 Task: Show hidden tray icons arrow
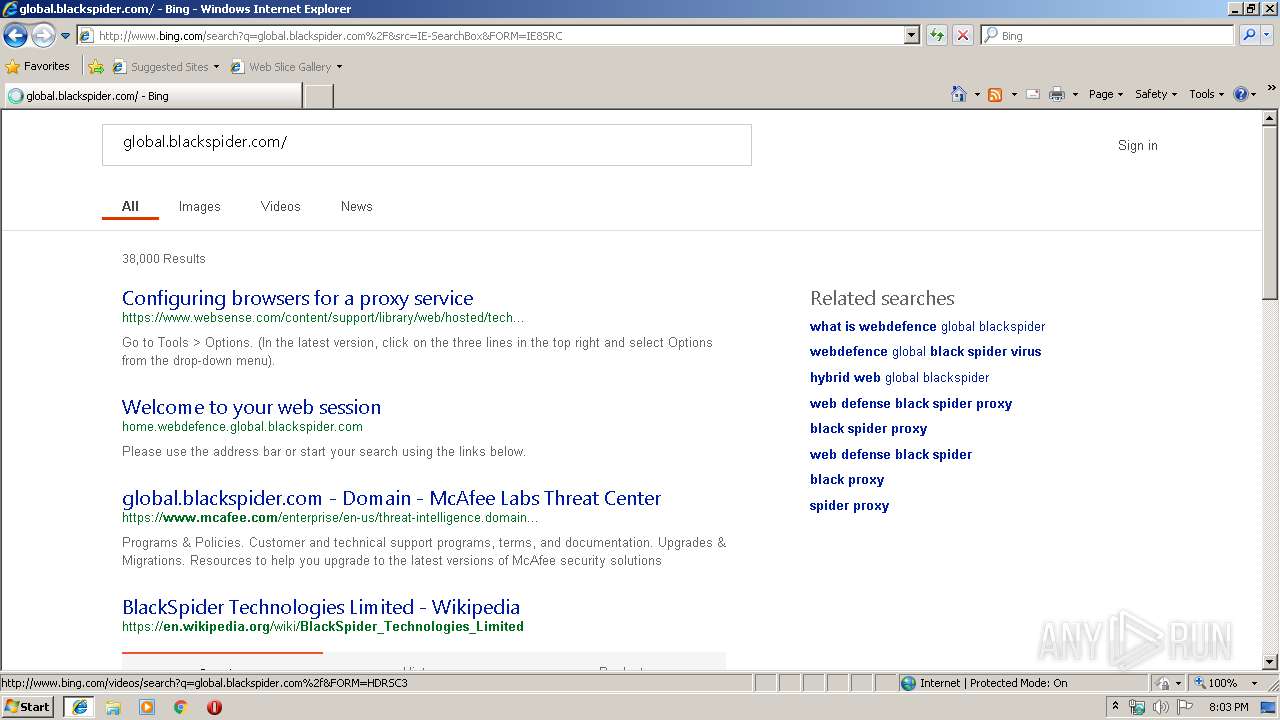pos(1115,707)
